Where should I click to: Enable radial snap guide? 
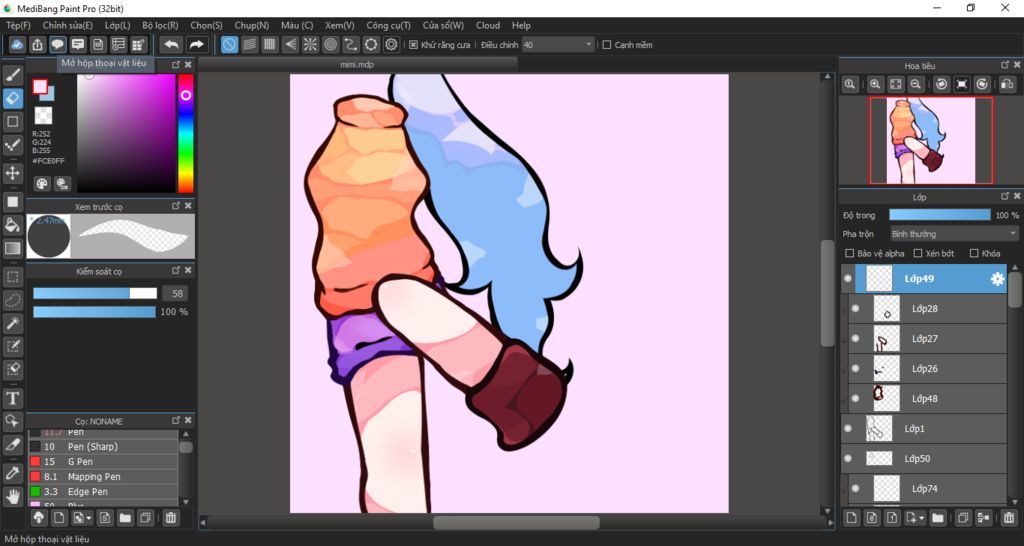pos(310,44)
